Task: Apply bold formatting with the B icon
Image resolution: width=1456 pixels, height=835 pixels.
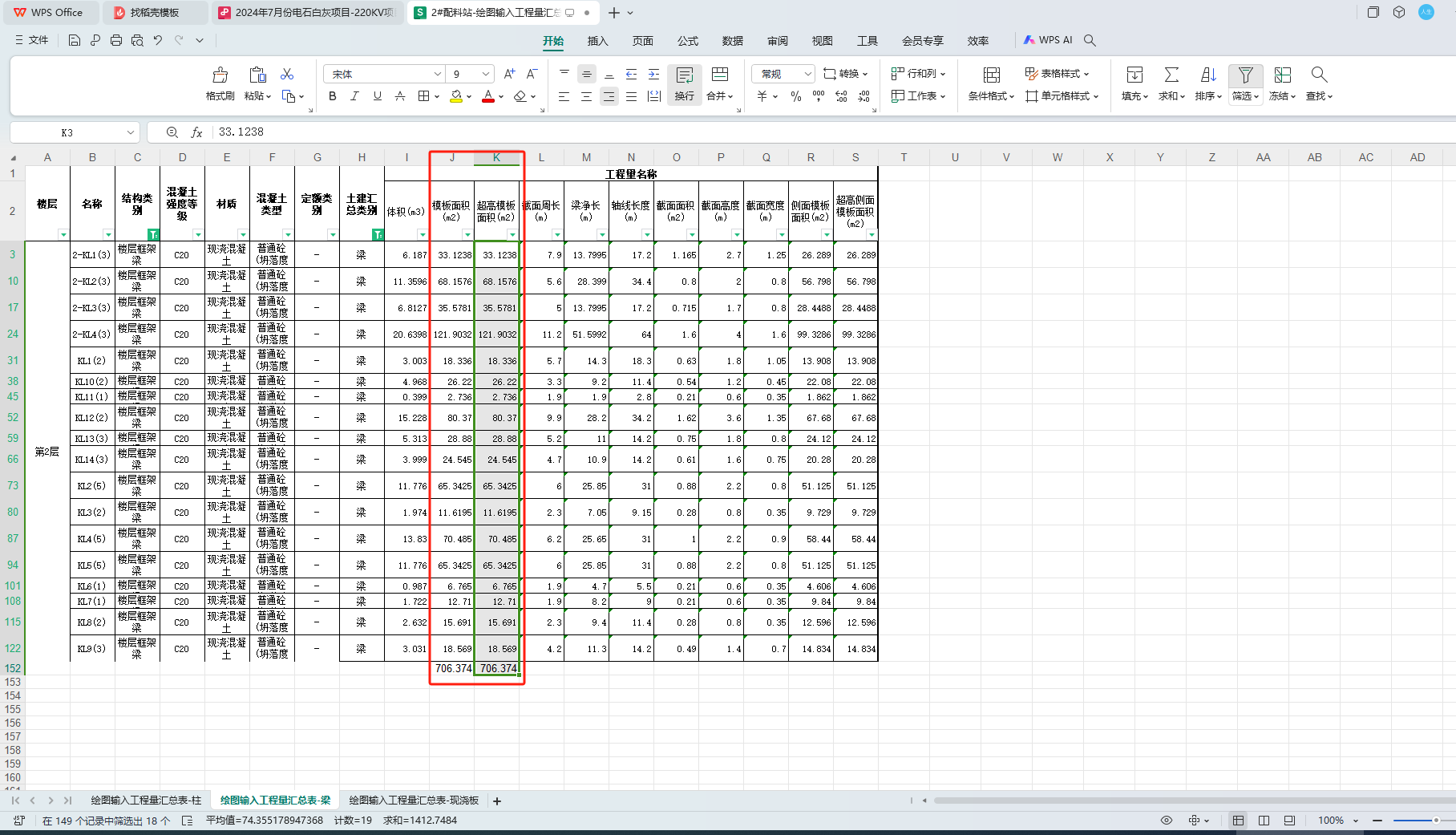Action: pos(333,96)
